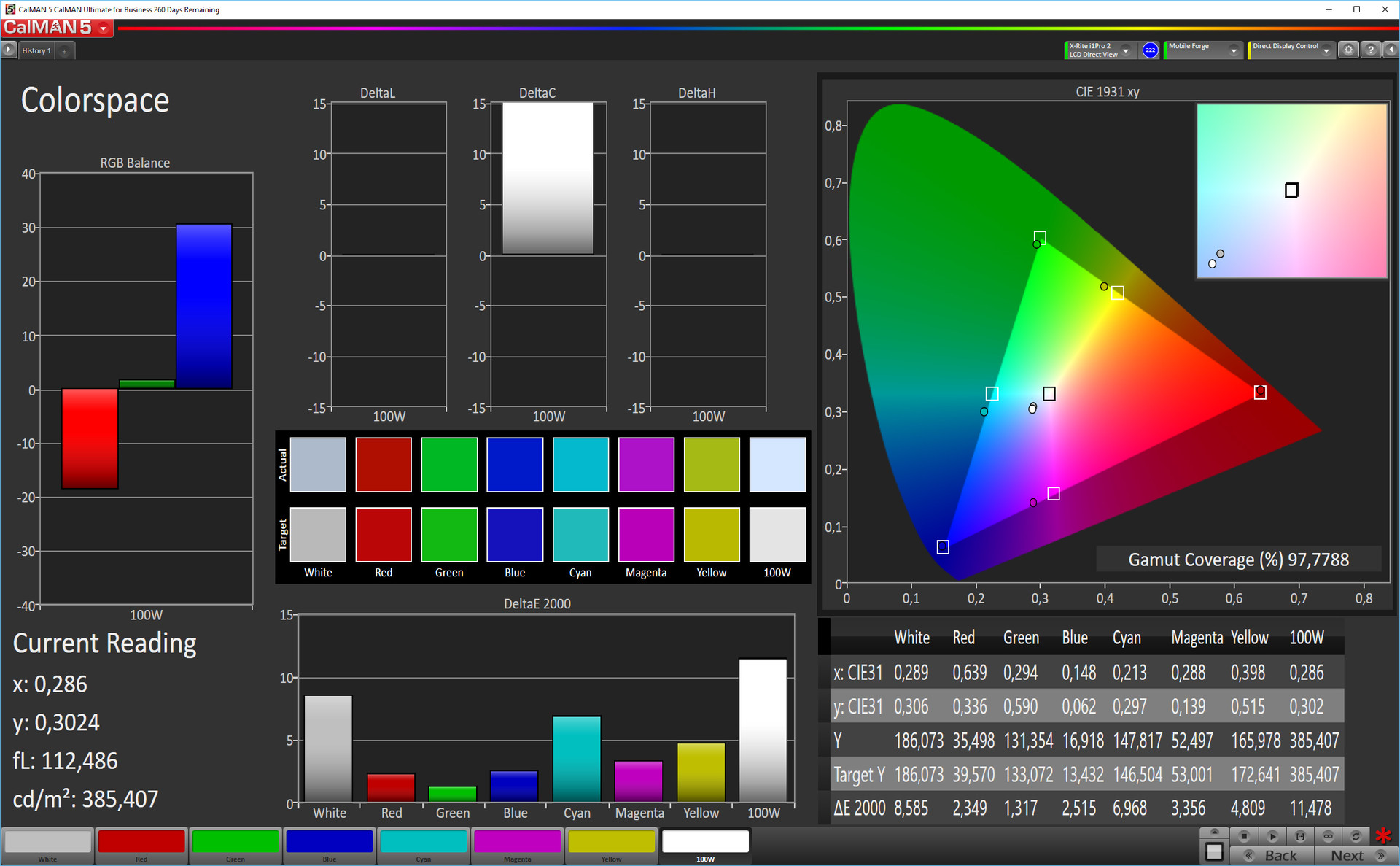Select the Cyan swatch in bottom strip
1400x866 pixels.
tap(423, 842)
